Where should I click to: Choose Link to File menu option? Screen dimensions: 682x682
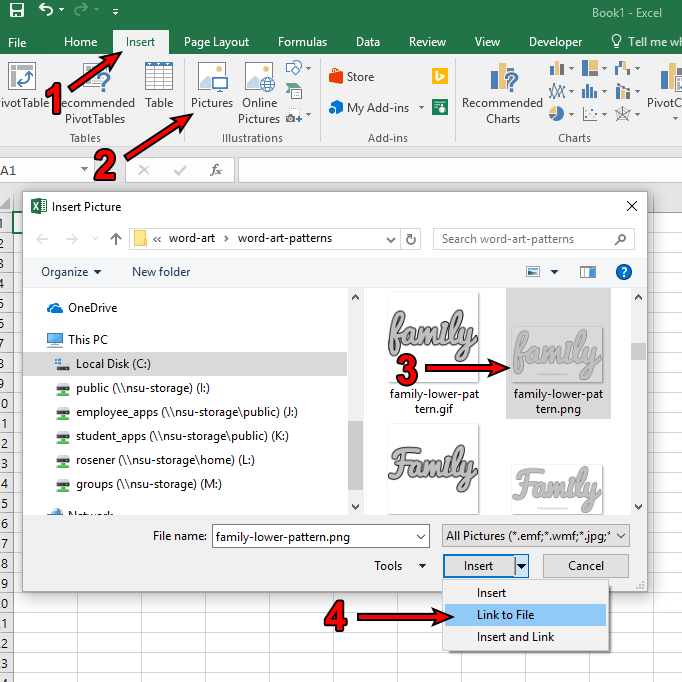[x=525, y=615]
